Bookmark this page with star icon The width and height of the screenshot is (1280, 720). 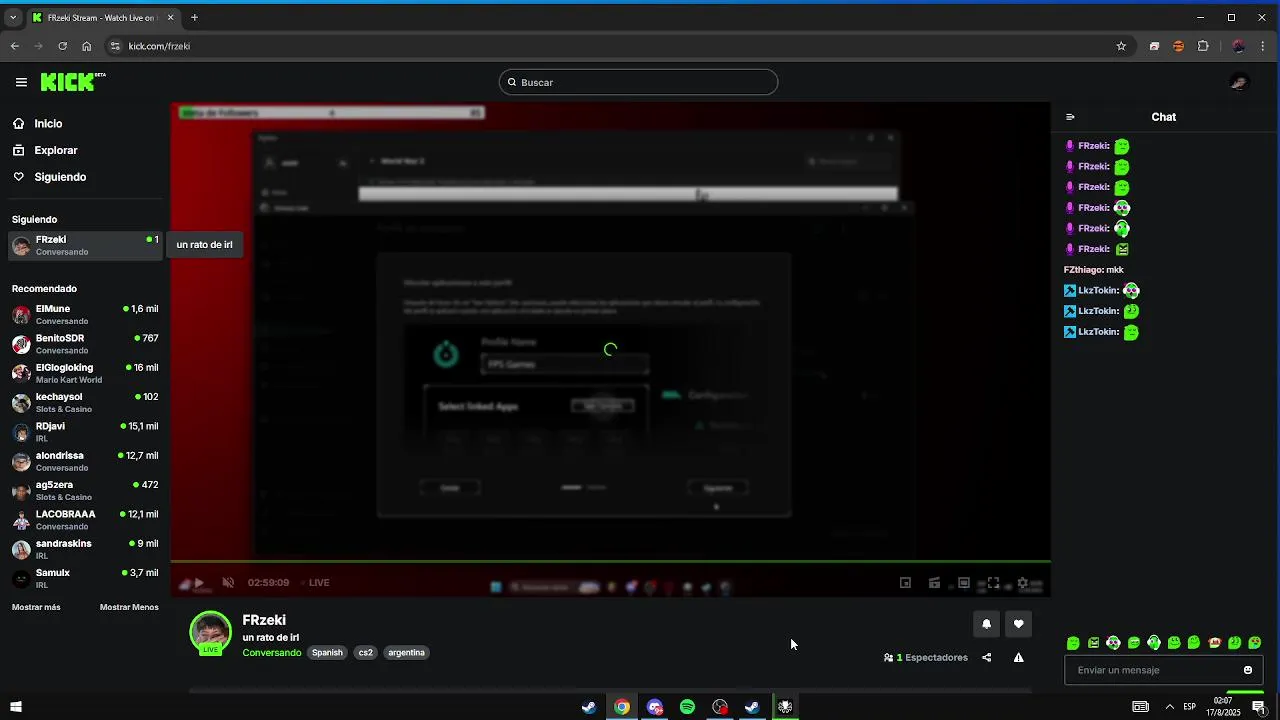click(x=1121, y=46)
